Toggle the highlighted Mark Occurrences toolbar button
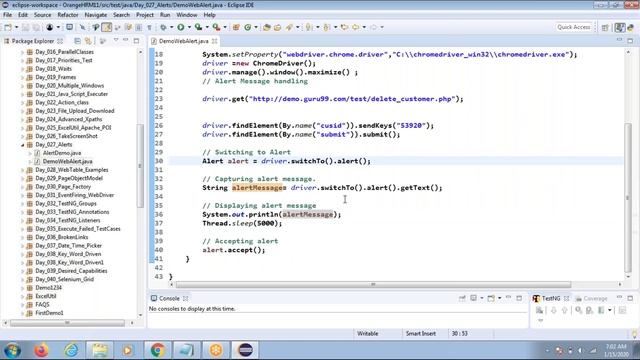This screenshot has width=640, height=360. (x=107, y=27)
